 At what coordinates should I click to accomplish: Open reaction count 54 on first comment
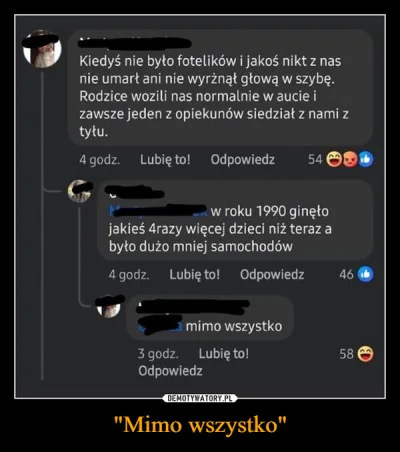315,160
